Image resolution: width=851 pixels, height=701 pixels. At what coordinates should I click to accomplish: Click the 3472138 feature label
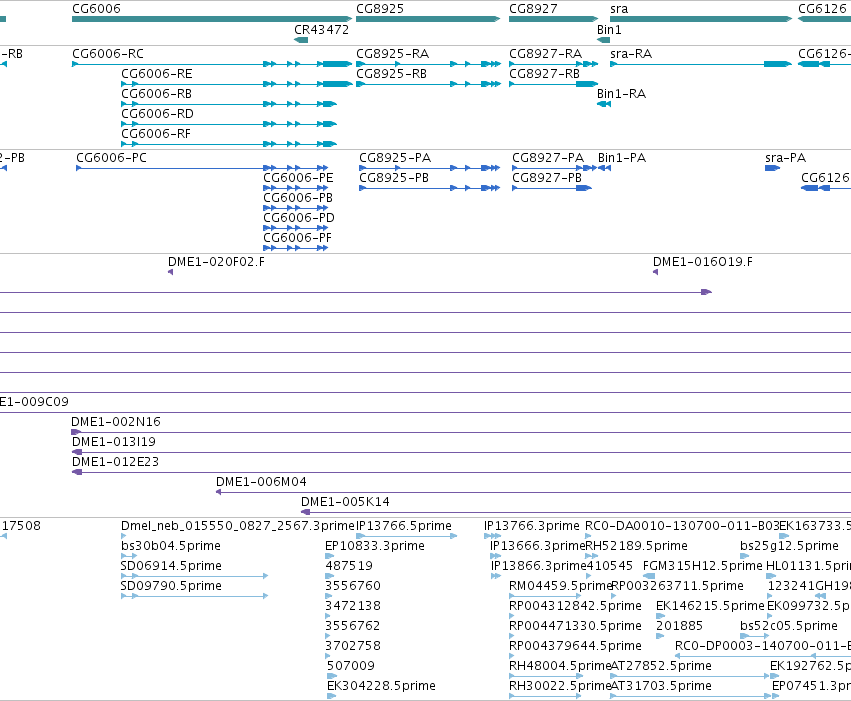click(x=353, y=607)
